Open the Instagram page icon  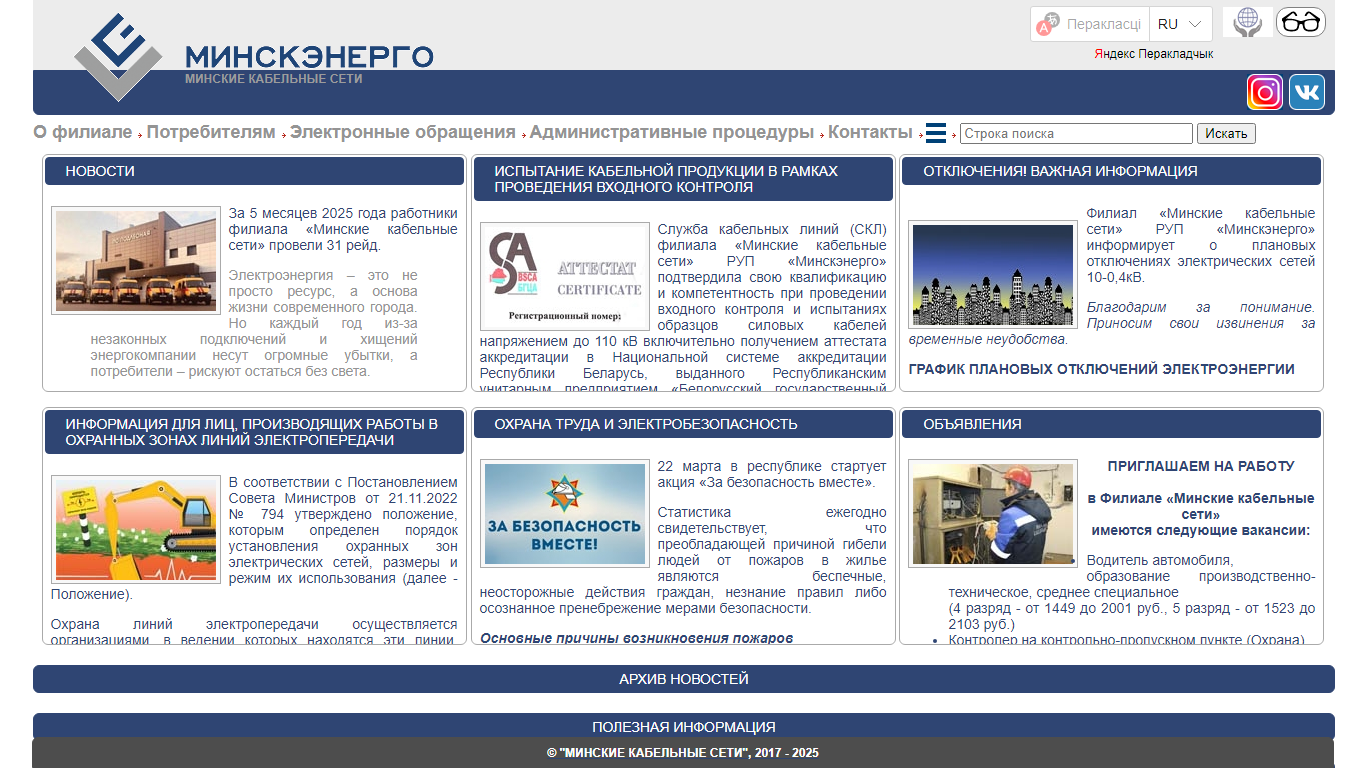click(x=1264, y=92)
